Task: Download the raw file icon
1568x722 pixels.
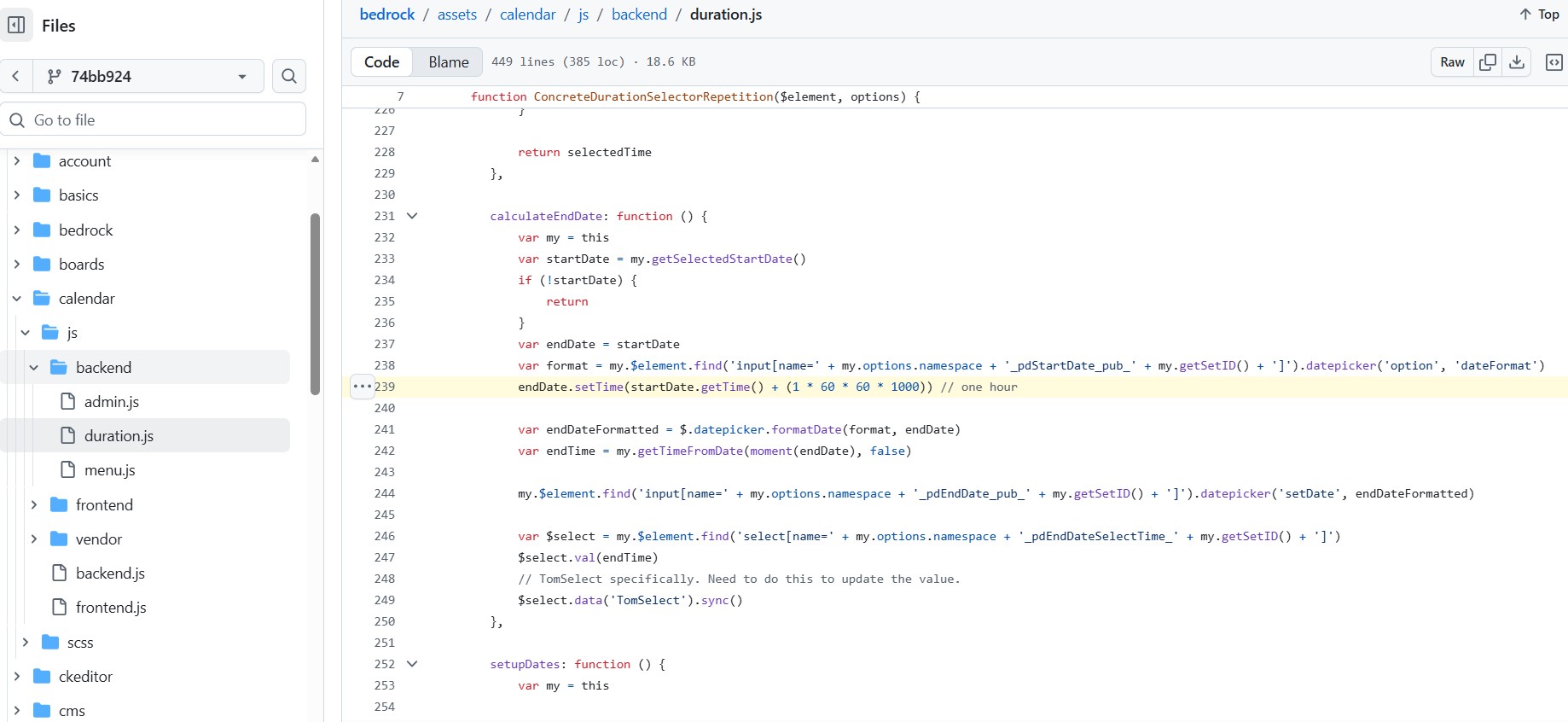Action: click(x=1517, y=61)
